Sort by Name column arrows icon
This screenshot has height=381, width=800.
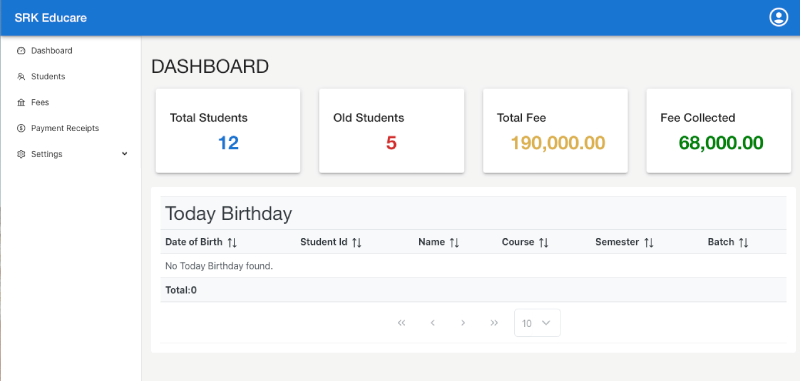(x=454, y=242)
